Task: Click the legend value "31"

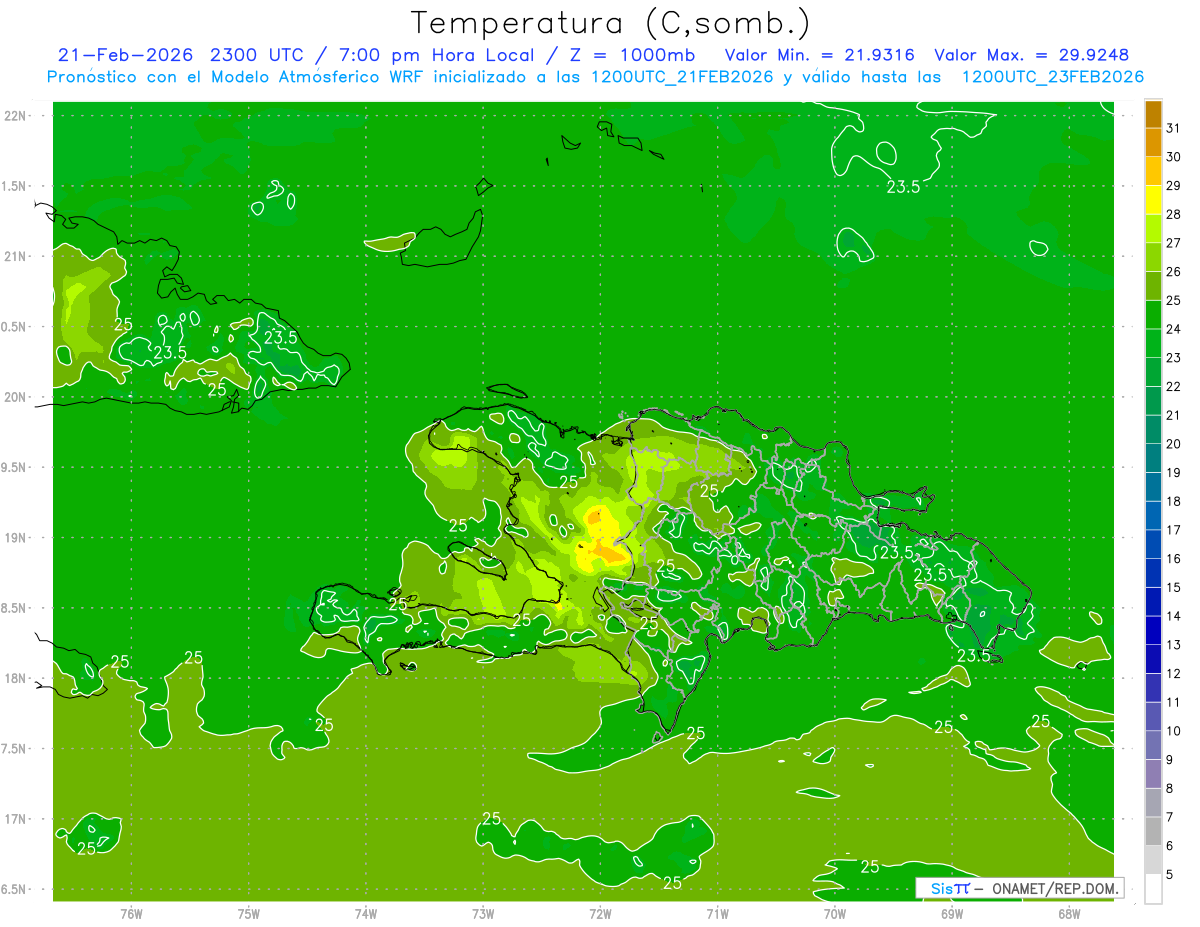Action: pos(1174,128)
